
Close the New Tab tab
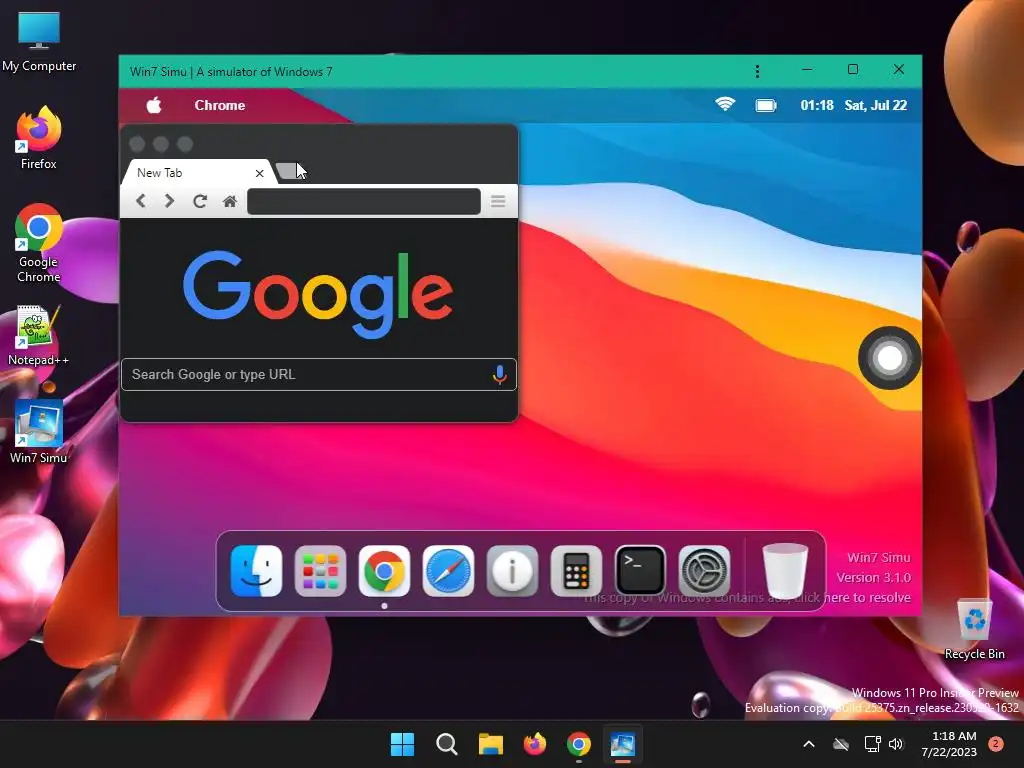point(259,173)
